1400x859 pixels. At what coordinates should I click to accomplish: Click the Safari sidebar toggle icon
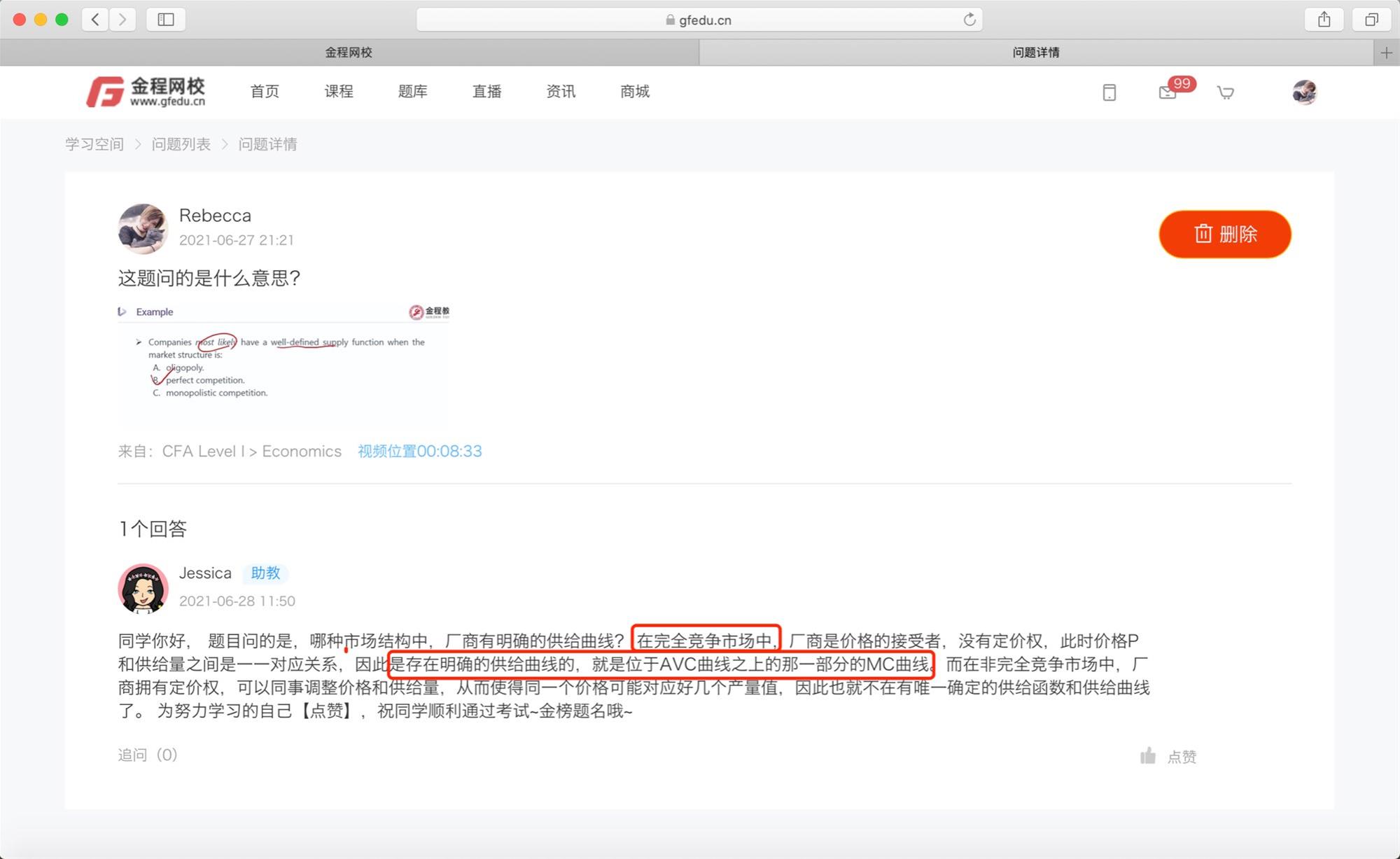166,20
